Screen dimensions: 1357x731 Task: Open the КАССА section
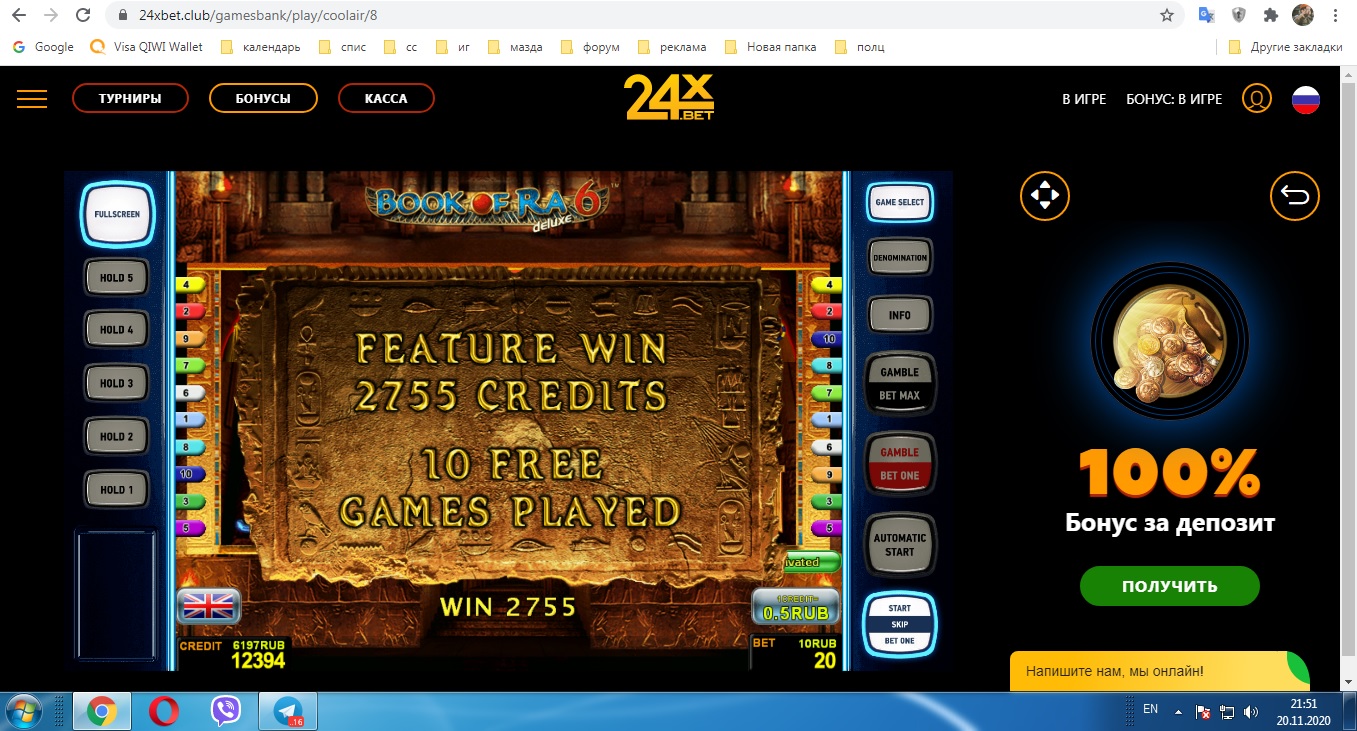point(386,98)
